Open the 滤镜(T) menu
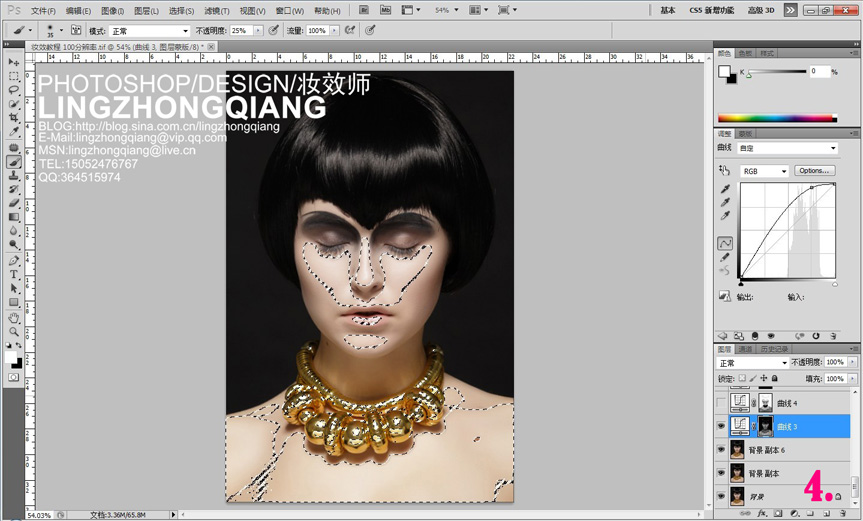Screen dimensions: 863x521 (x=216, y=10)
